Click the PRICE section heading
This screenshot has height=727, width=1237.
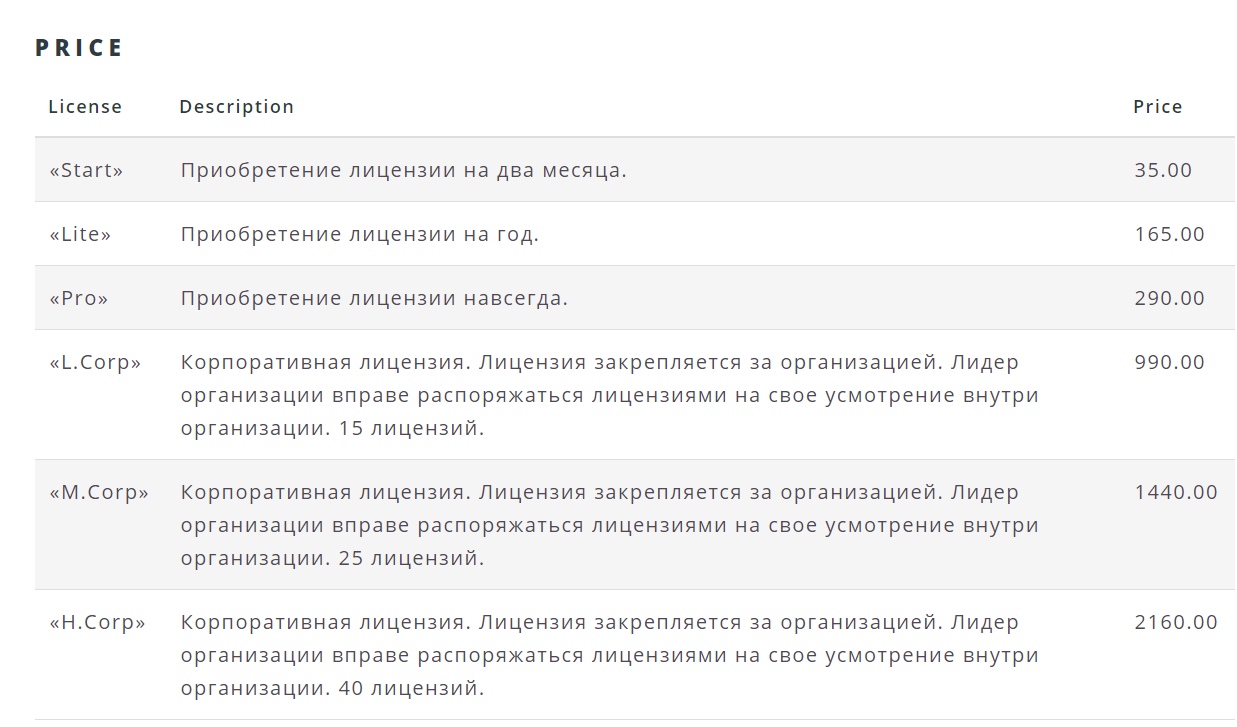[x=79, y=48]
